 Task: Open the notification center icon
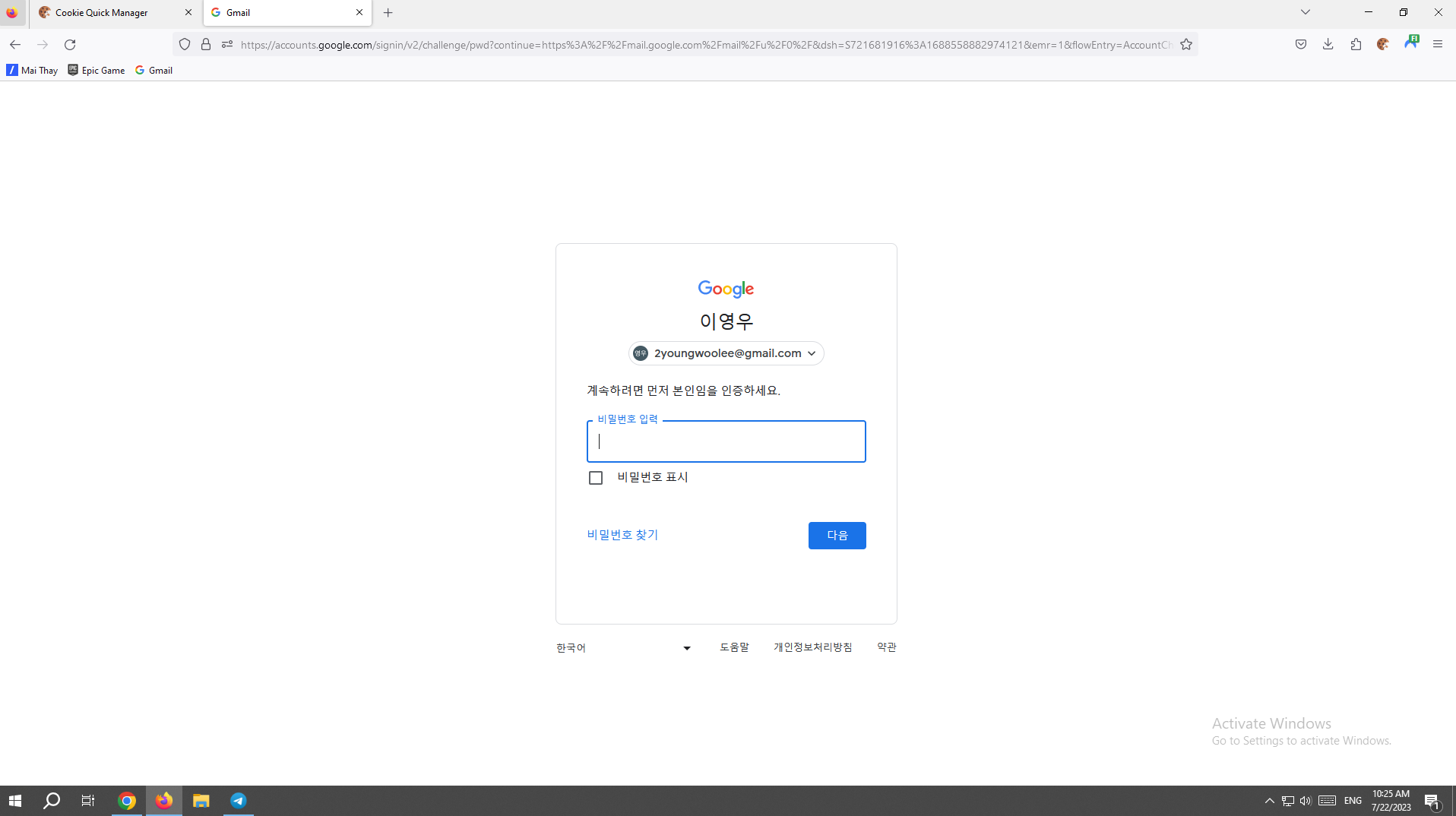tap(1432, 801)
